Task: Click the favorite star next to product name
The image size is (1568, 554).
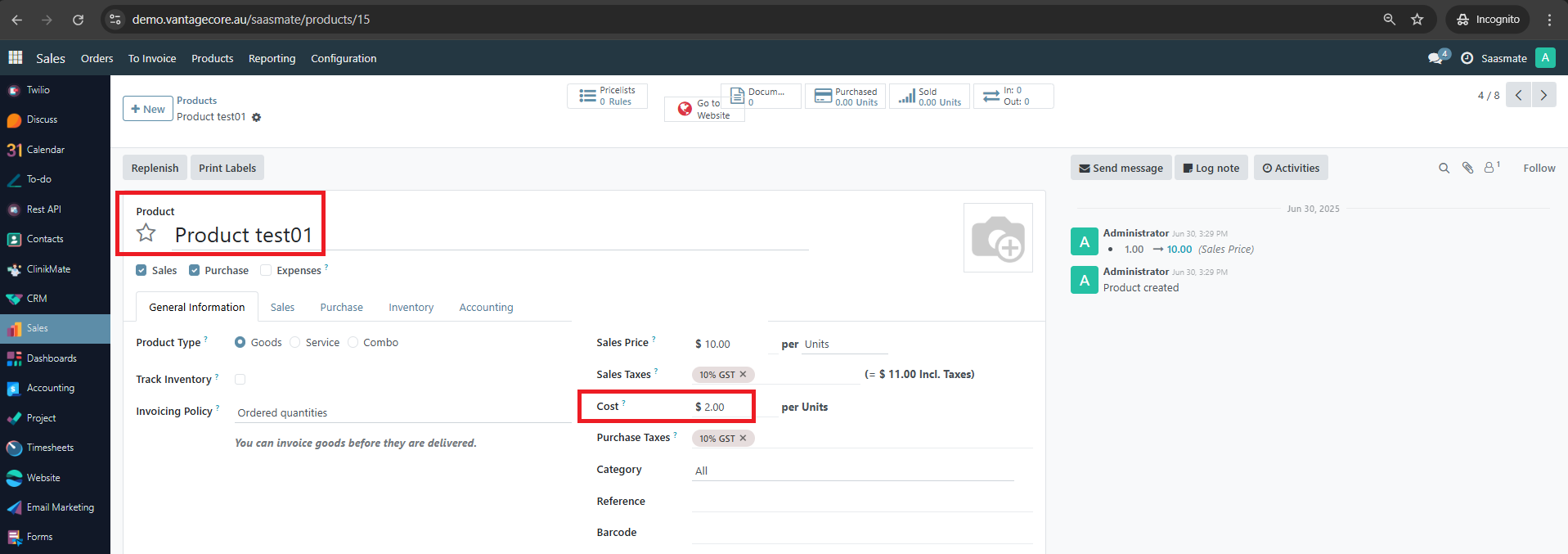Action: [x=146, y=233]
